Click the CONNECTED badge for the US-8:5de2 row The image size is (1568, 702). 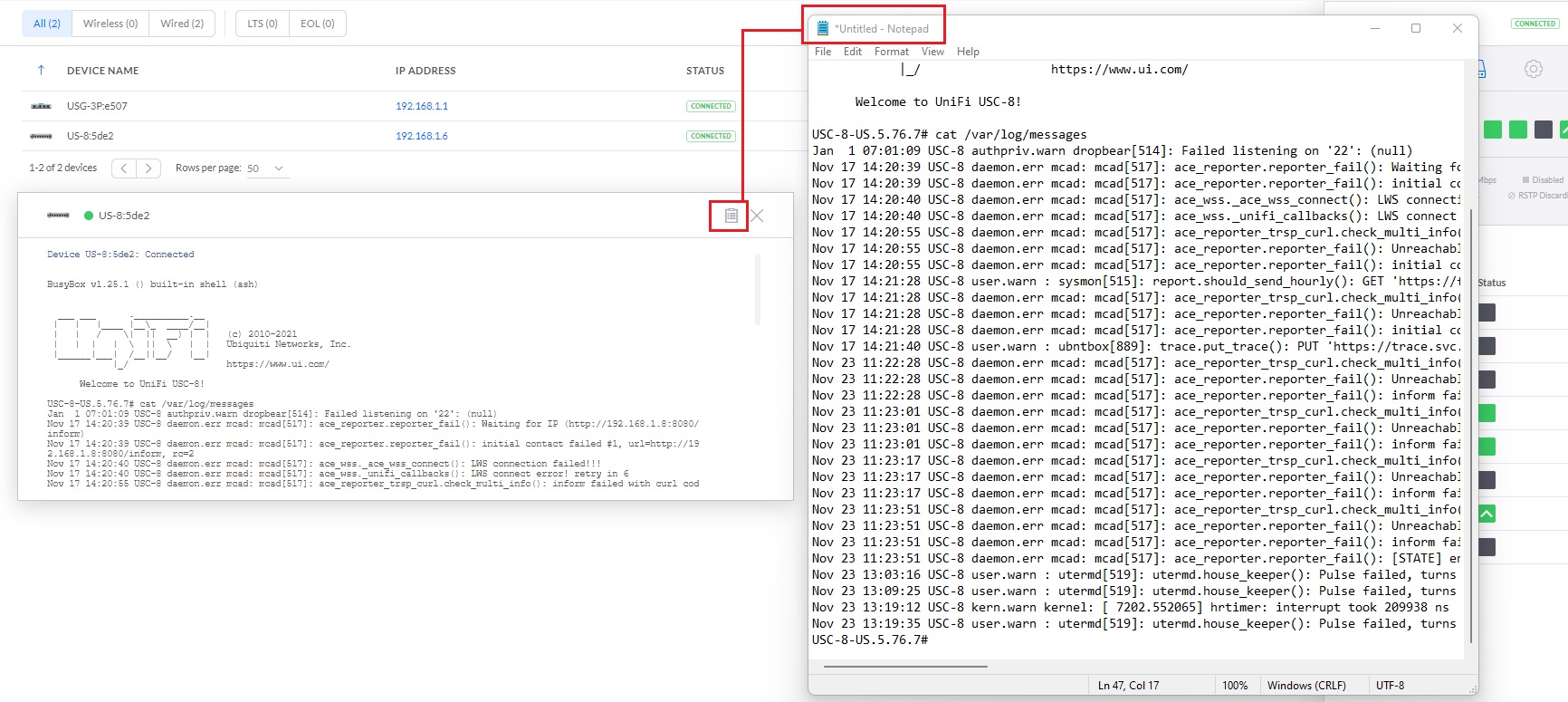point(711,136)
